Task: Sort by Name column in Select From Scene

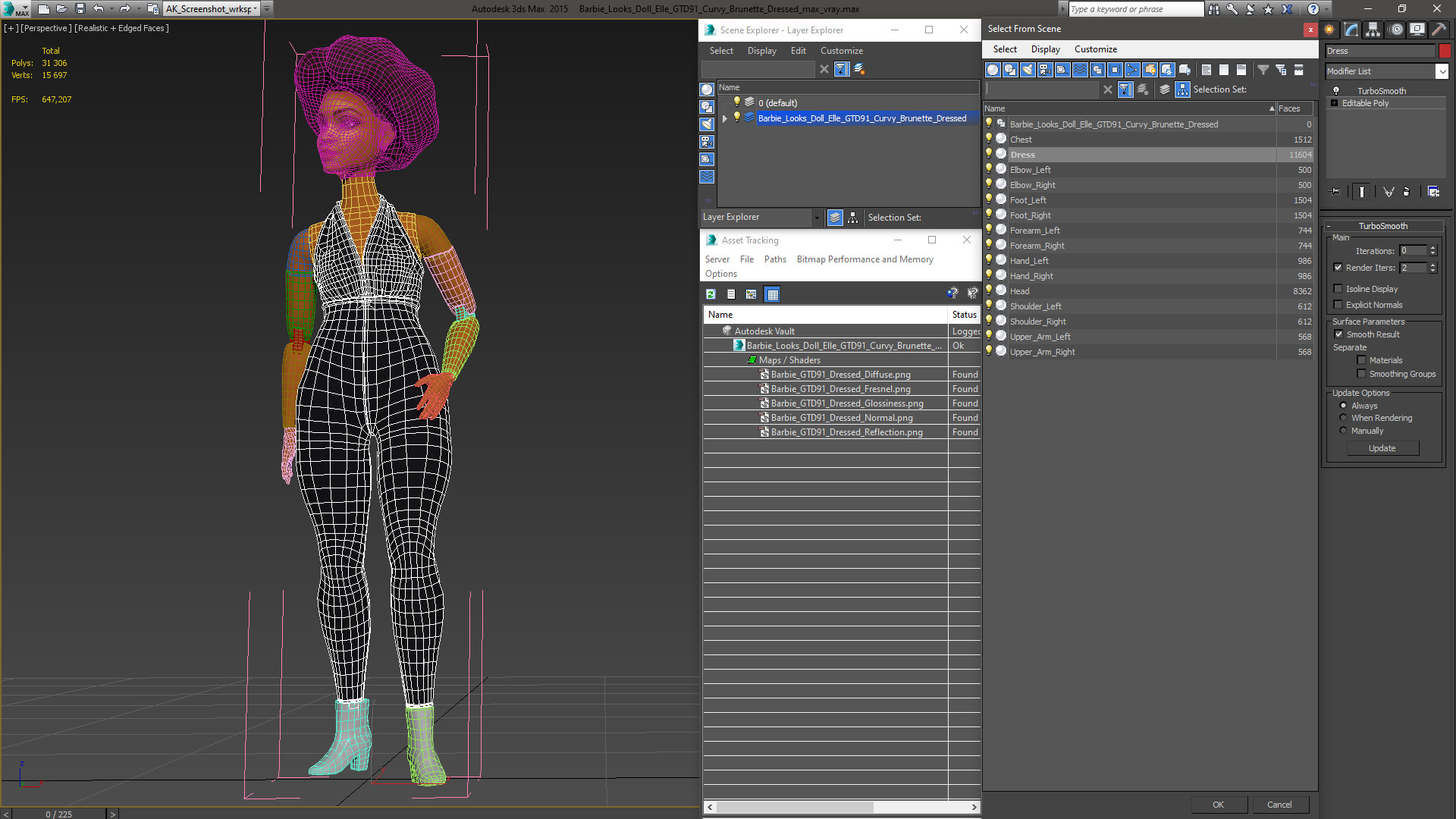Action: 1130,108
